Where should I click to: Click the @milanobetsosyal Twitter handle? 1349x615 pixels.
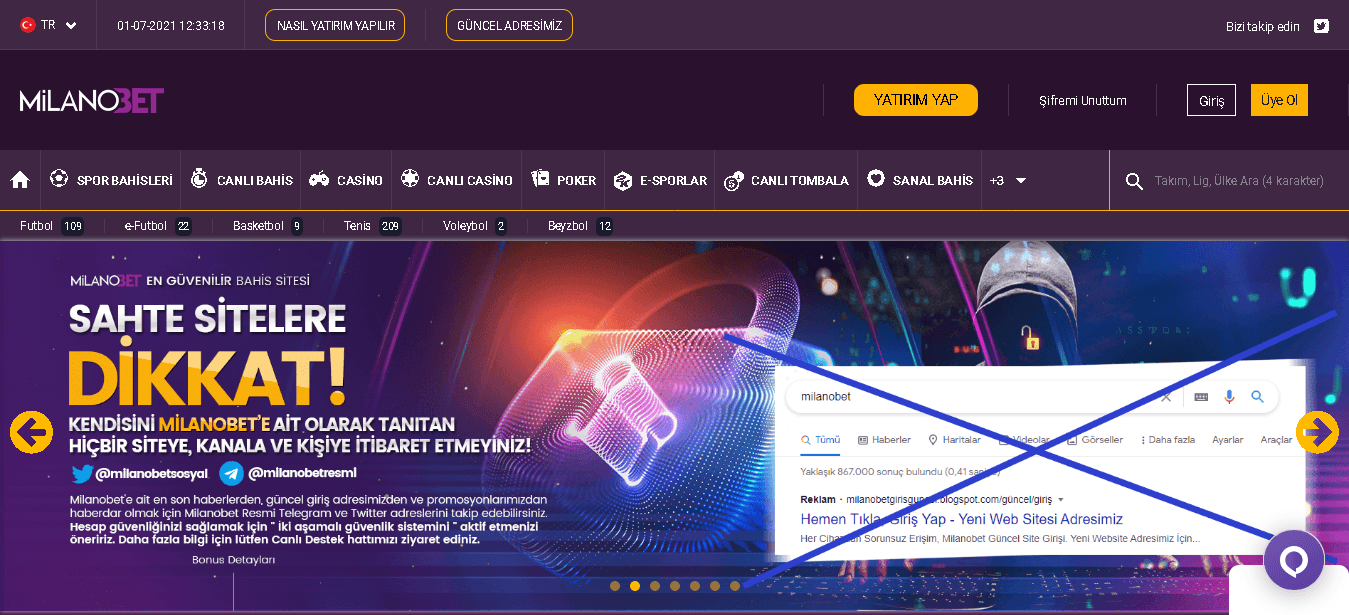(140, 473)
